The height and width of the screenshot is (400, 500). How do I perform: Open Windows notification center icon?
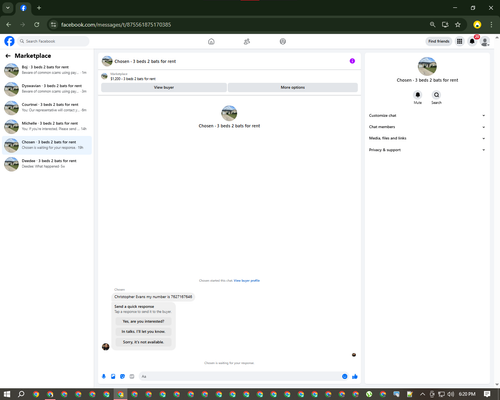point(487,394)
